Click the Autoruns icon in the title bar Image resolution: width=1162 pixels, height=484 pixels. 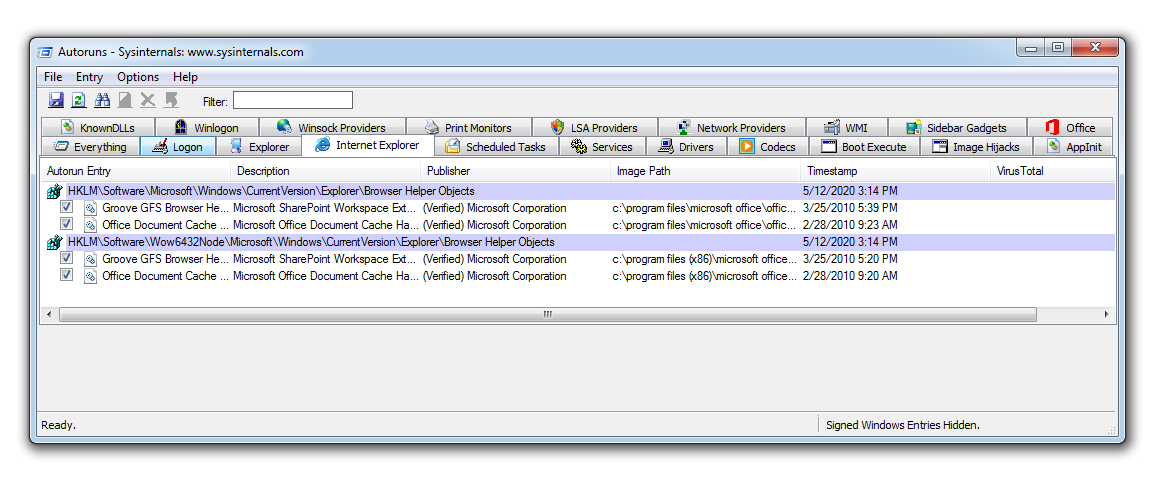45,51
